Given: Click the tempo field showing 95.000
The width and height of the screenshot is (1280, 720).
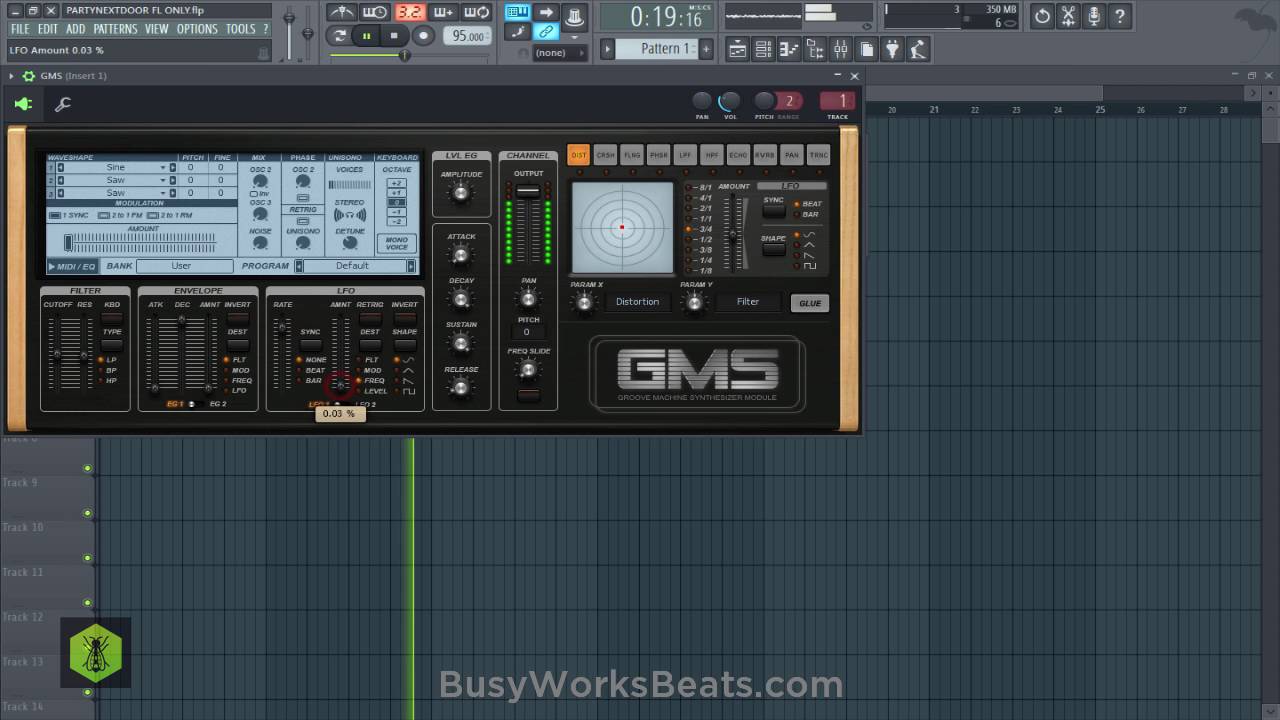Looking at the screenshot, I should (x=466, y=36).
